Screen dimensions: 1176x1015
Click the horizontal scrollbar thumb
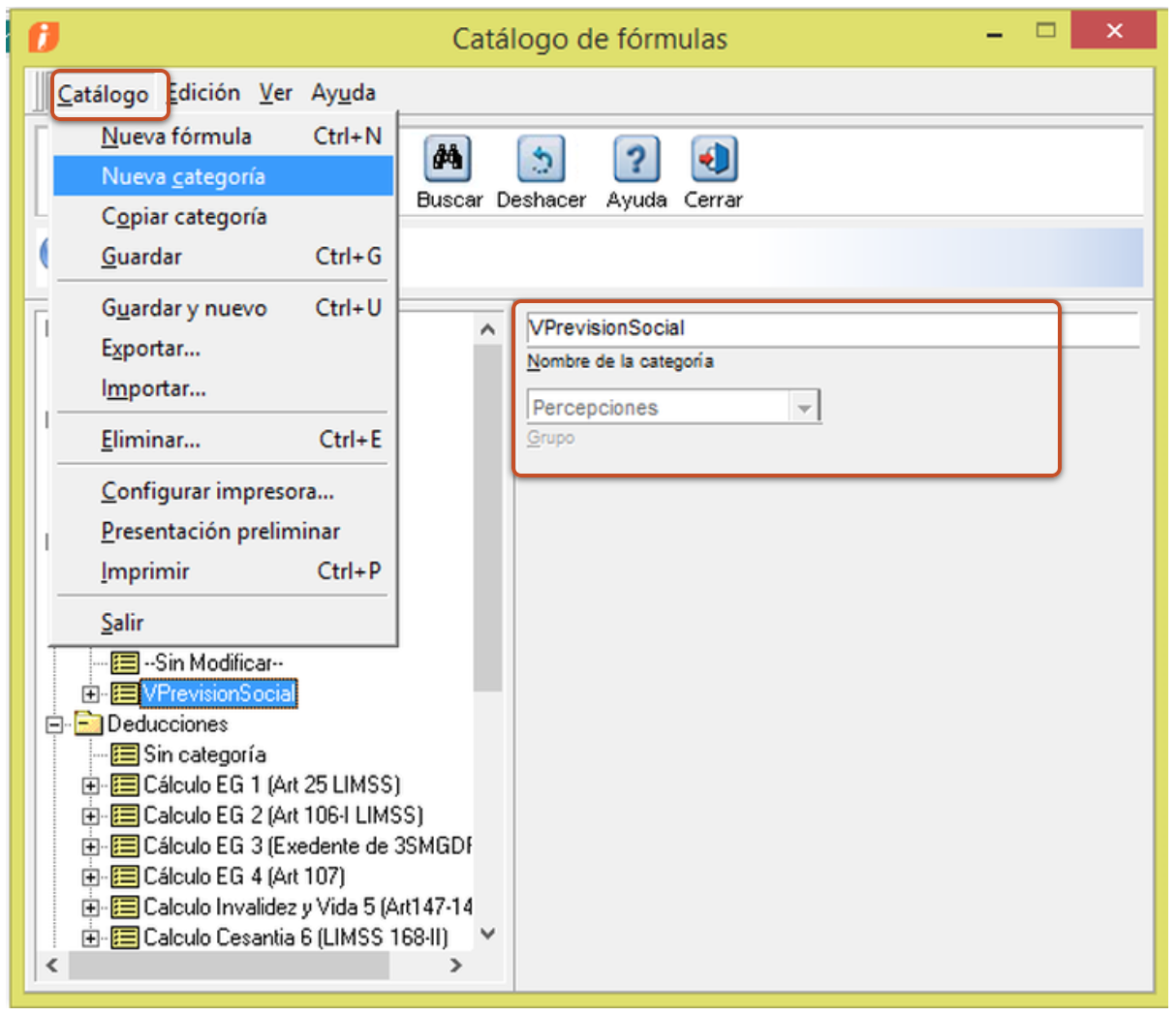tap(229, 966)
